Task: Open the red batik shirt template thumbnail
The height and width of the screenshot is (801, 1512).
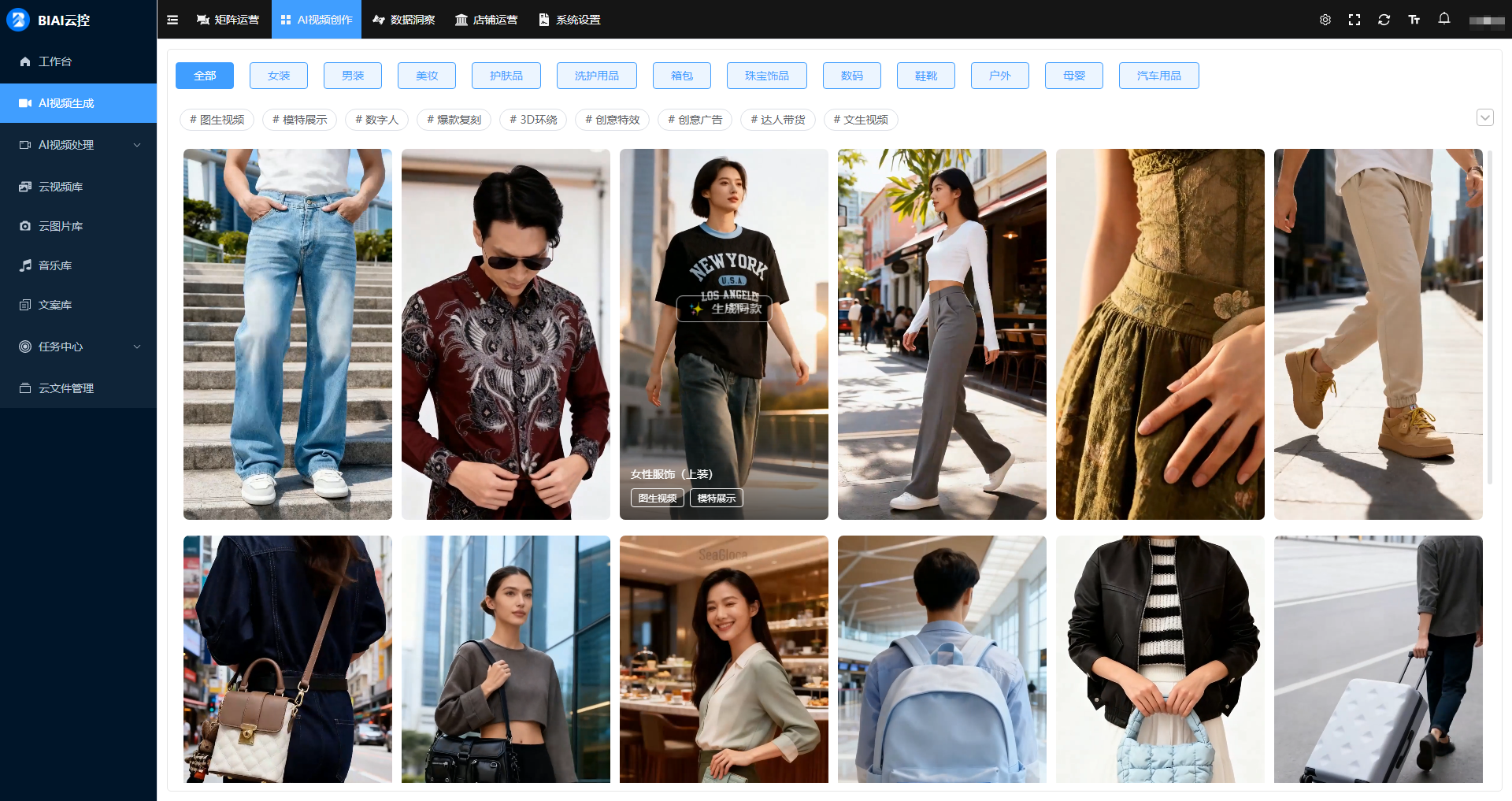Action: pyautogui.click(x=506, y=334)
